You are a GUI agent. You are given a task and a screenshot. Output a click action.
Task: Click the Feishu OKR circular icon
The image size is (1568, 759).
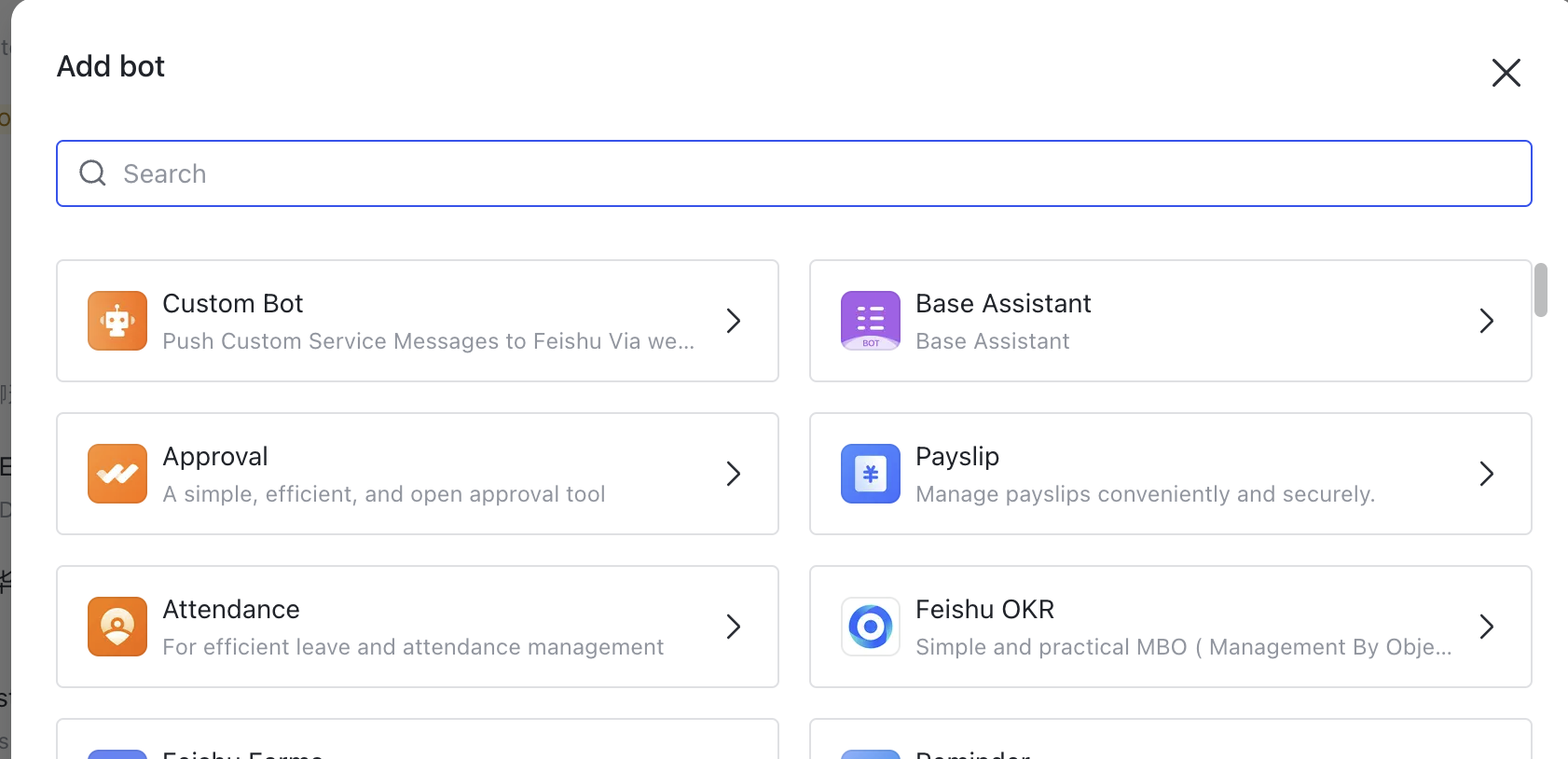pos(871,627)
